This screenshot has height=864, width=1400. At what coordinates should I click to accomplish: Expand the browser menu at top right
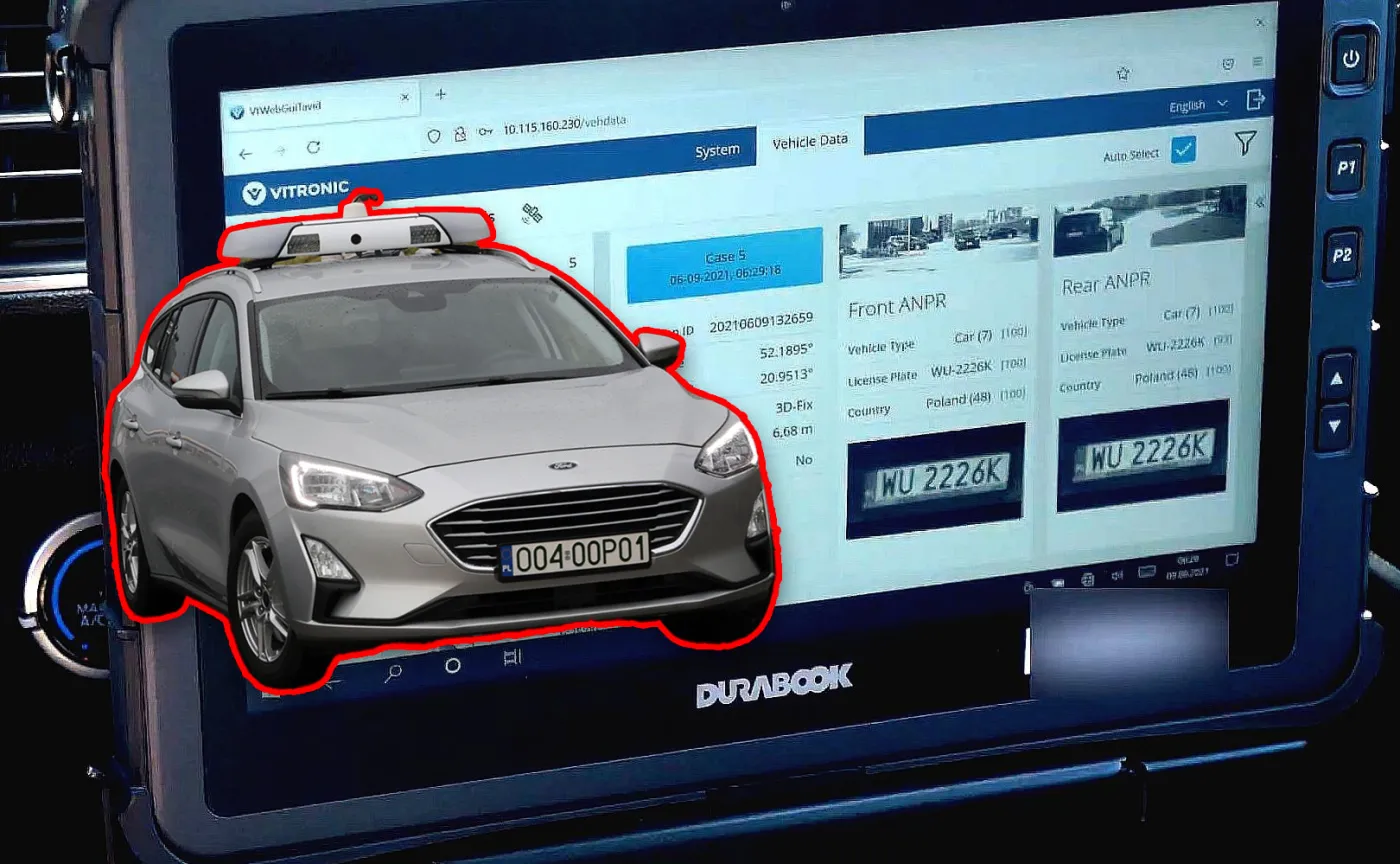(x=1257, y=59)
